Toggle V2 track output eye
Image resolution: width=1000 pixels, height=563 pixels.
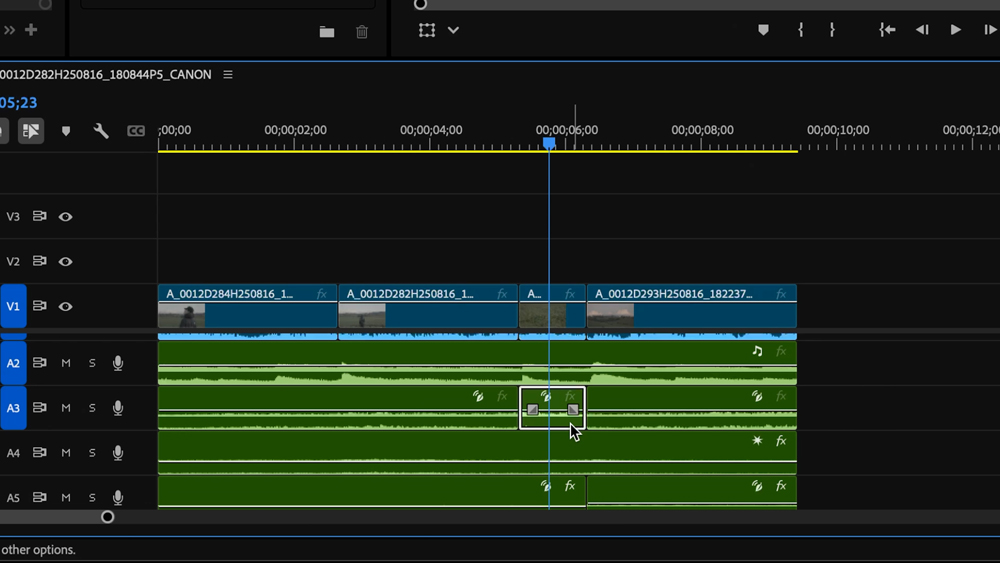pos(65,261)
